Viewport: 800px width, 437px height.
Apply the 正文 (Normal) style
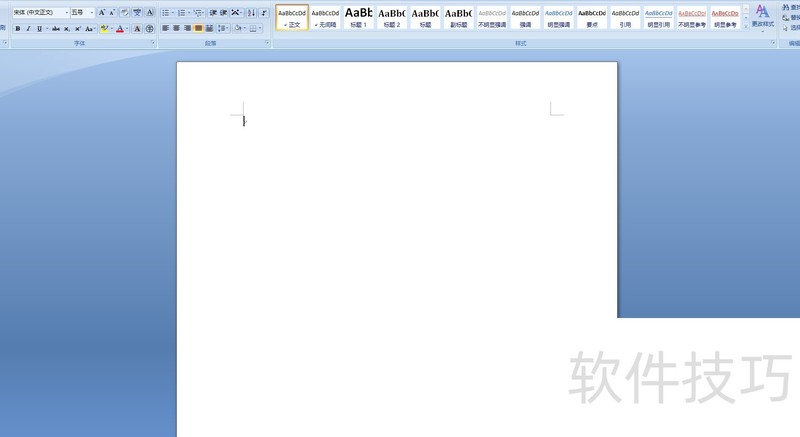pyautogui.click(x=292, y=17)
